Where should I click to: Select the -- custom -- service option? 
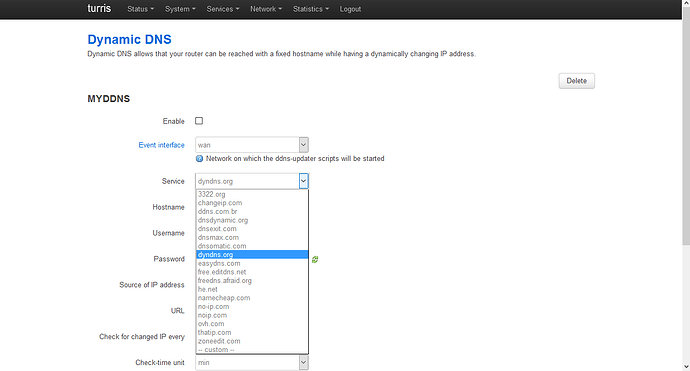252,349
